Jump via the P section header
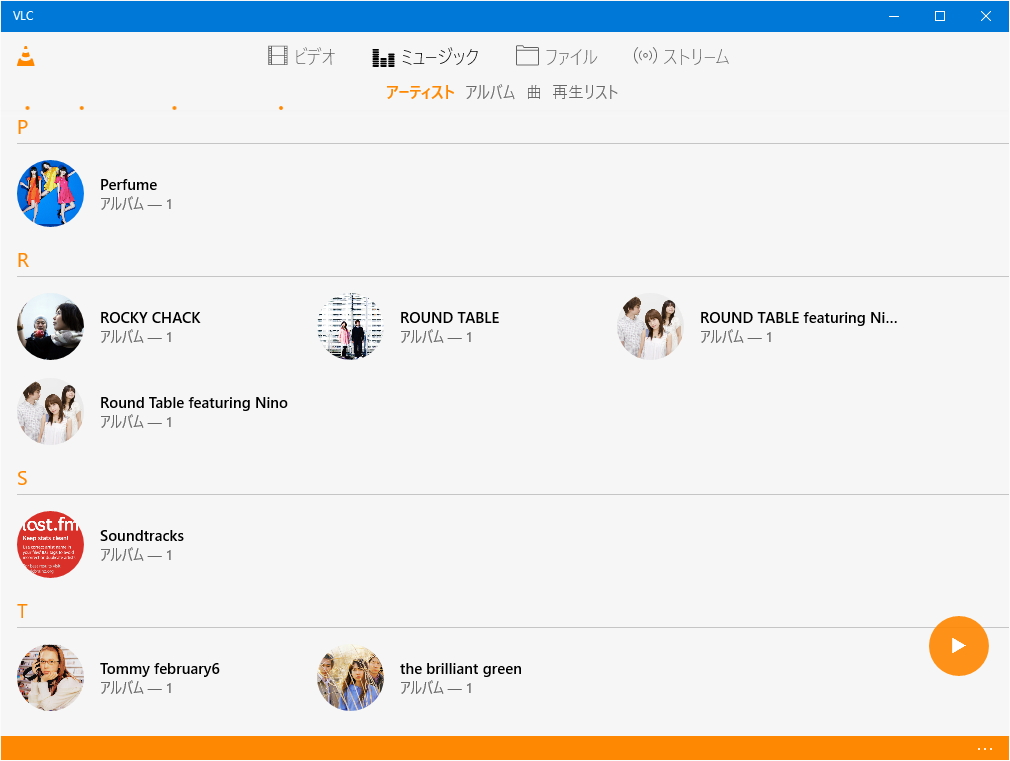 click(x=23, y=127)
